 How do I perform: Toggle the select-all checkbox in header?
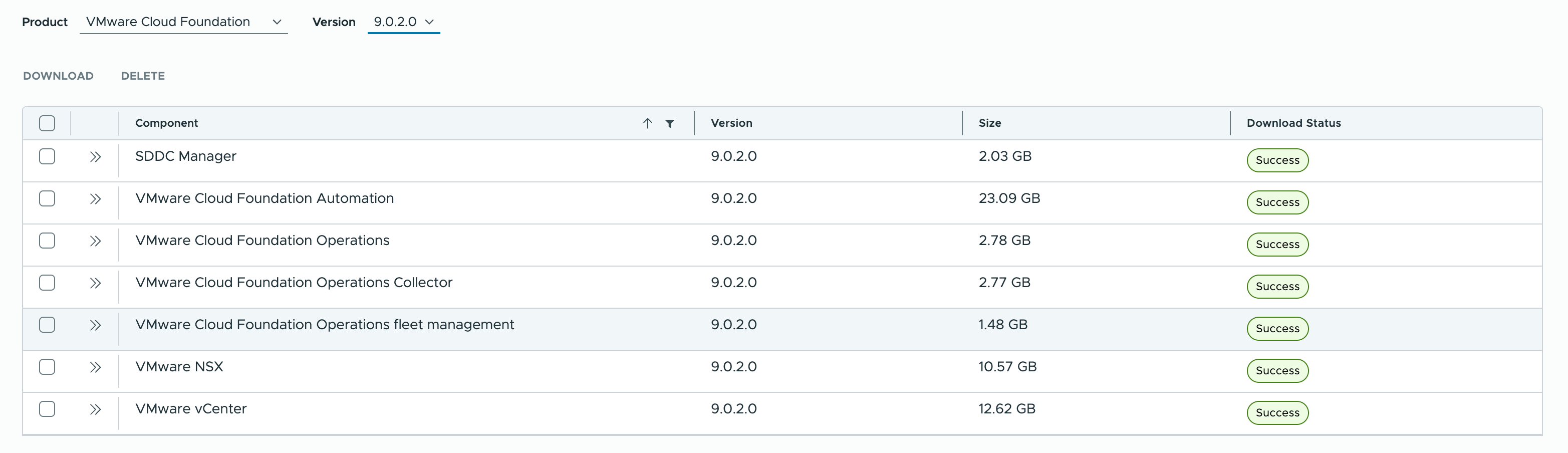click(47, 124)
